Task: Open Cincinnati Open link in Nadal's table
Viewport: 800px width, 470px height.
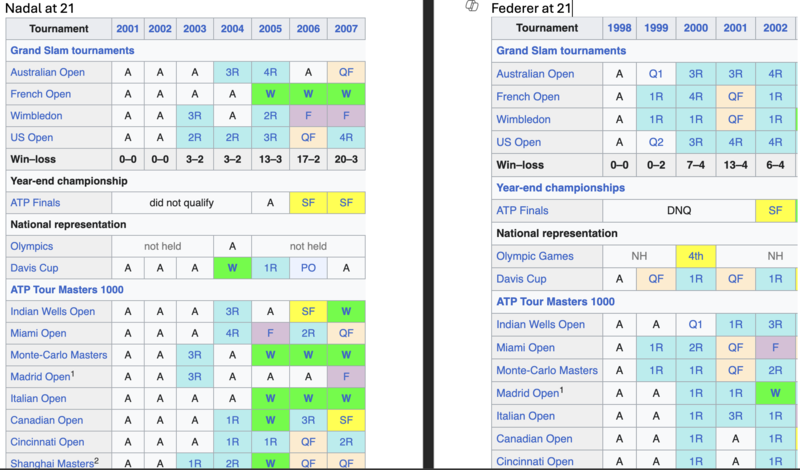Action: pos(47,442)
